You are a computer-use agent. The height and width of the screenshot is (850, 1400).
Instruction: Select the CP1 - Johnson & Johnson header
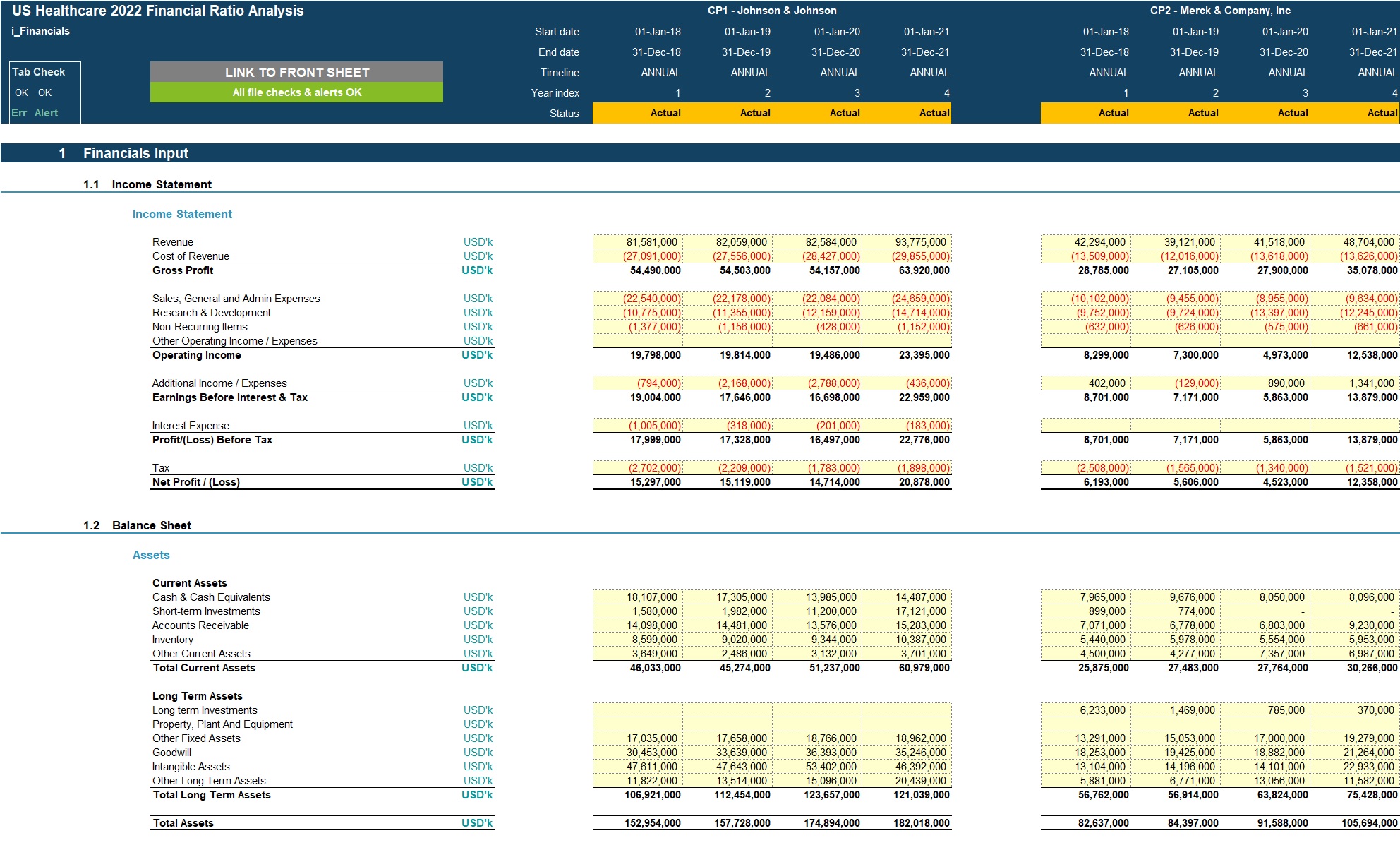click(772, 11)
